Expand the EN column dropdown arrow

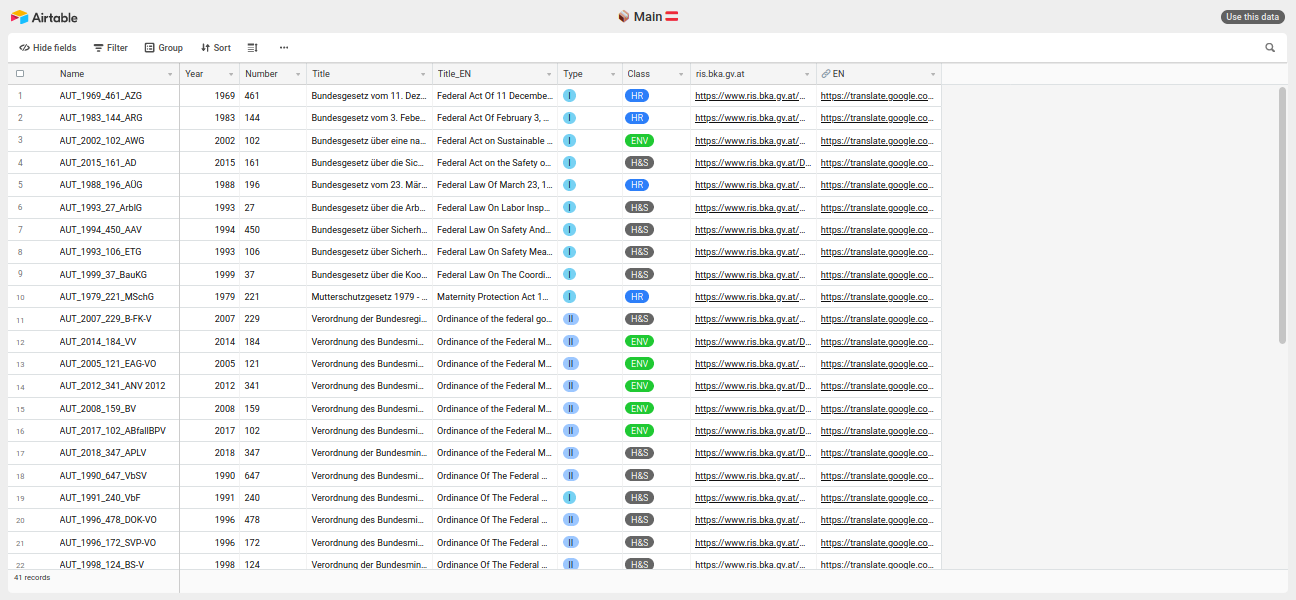[933, 75]
